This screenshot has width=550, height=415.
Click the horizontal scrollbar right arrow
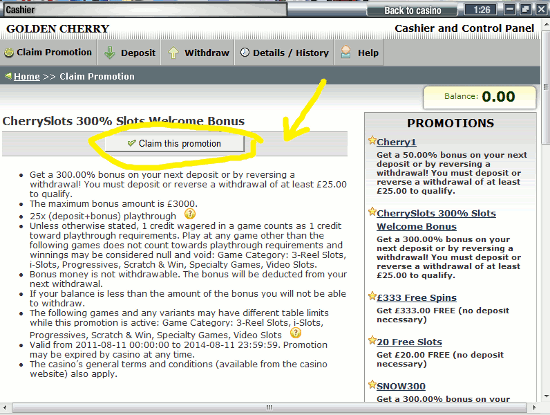point(534,407)
